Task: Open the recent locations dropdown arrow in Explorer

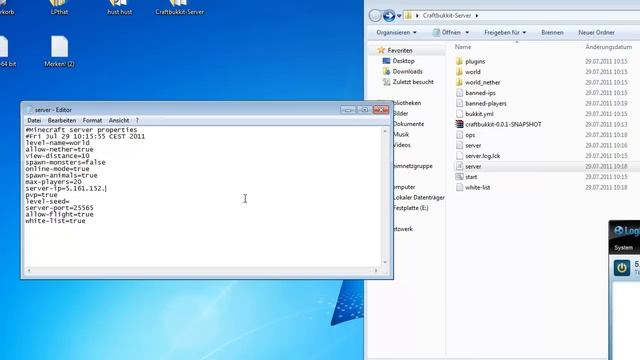Action: coord(399,16)
